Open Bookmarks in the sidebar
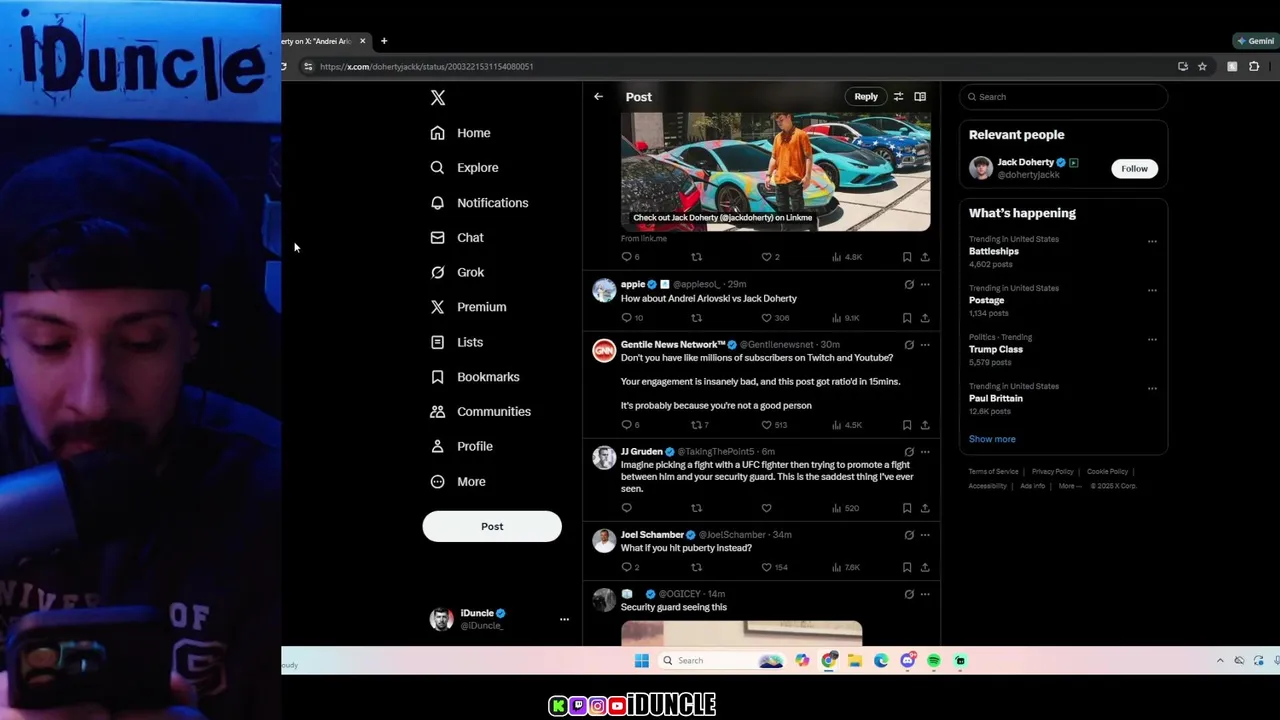 pyautogui.click(x=475, y=377)
